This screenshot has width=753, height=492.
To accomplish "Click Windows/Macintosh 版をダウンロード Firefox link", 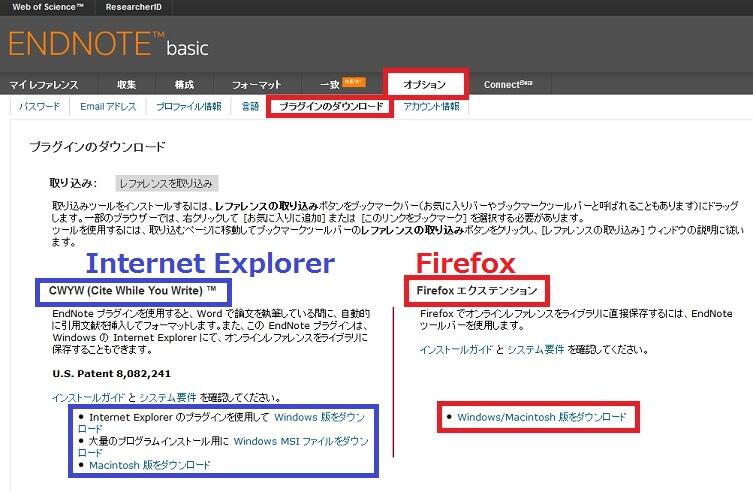I will coord(542,417).
